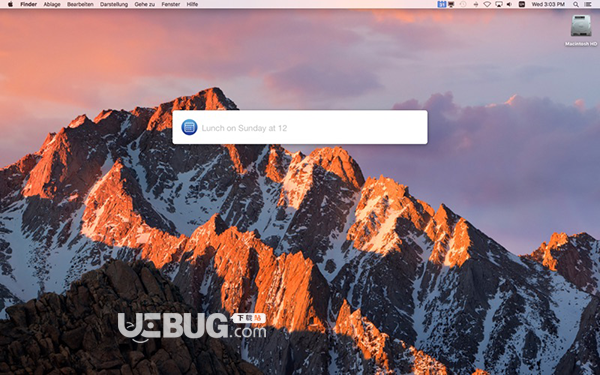Image resolution: width=600 pixels, height=375 pixels.
Task: Click the Wed 3:03 PM clock
Action: point(548,4)
